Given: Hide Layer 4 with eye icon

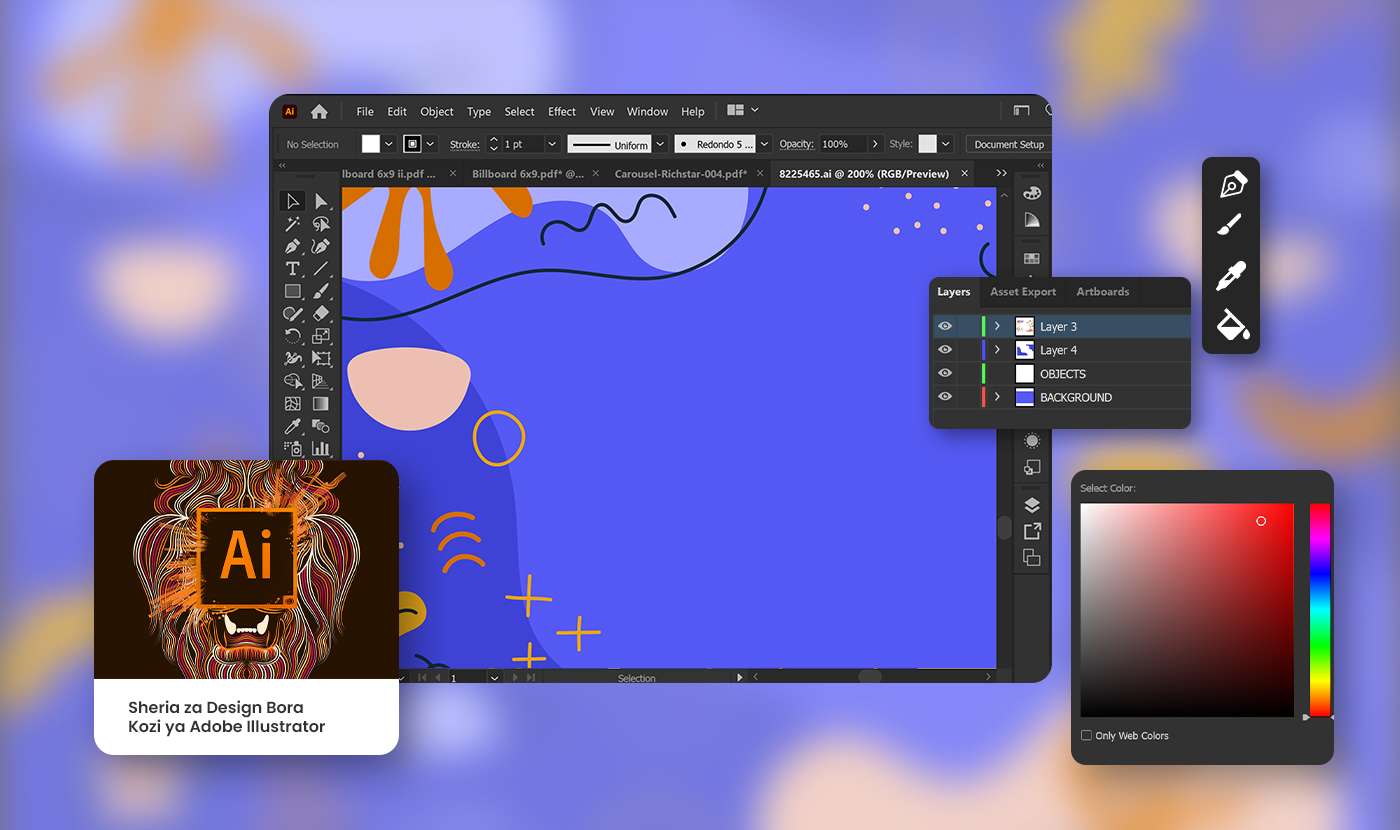Looking at the screenshot, I should pyautogui.click(x=944, y=350).
